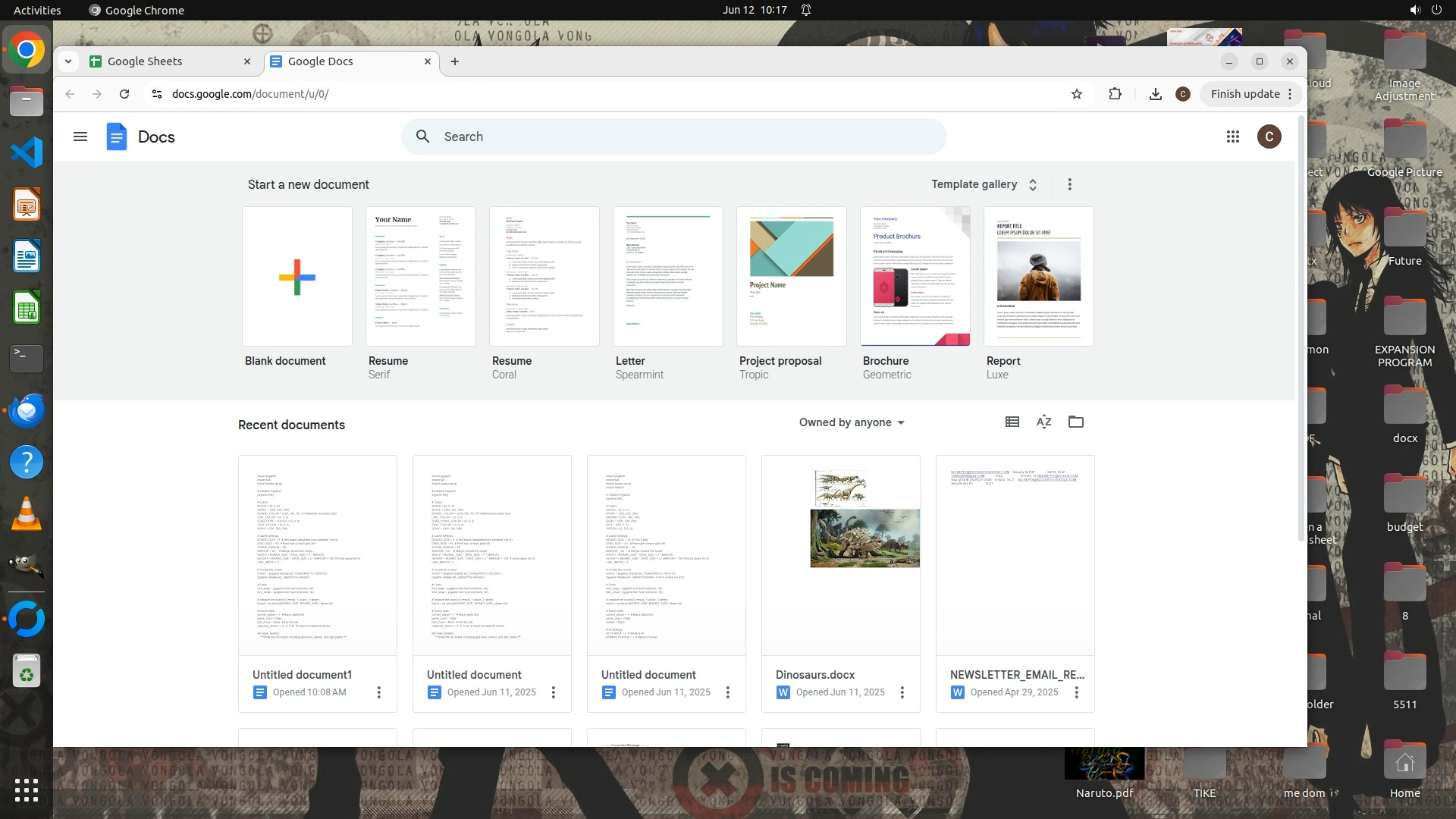
Task: Expand the Template gallery
Action: pyautogui.click(x=984, y=184)
